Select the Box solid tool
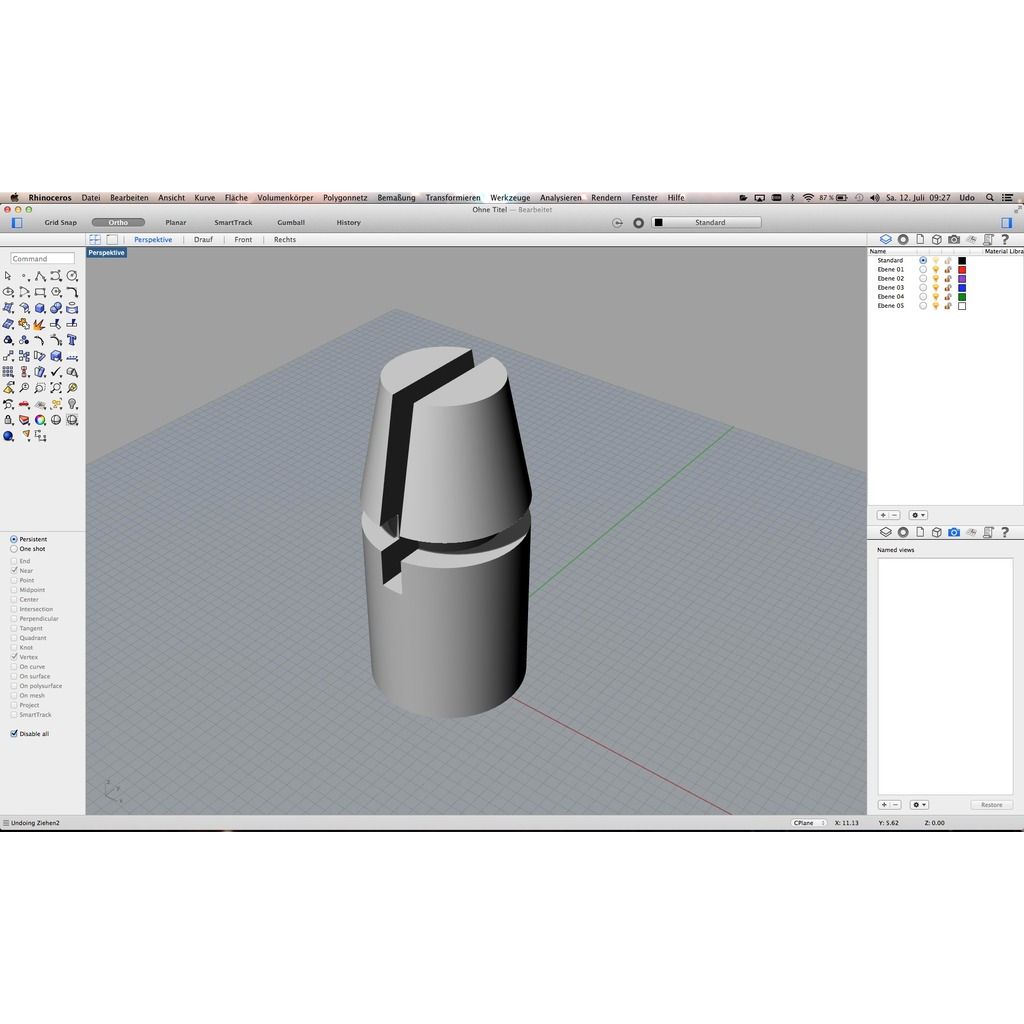This screenshot has height=1024, width=1024. [40, 308]
